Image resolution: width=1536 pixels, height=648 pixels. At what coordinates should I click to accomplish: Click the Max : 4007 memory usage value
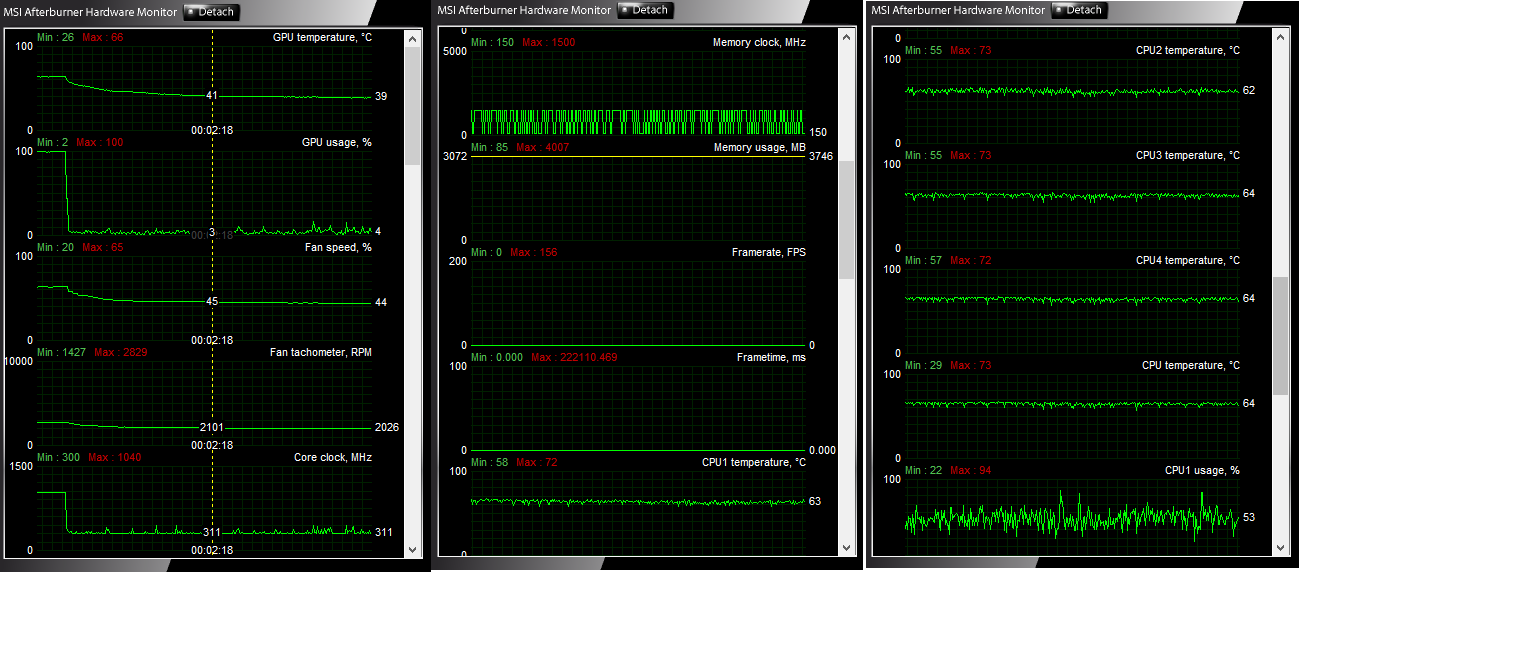543,147
